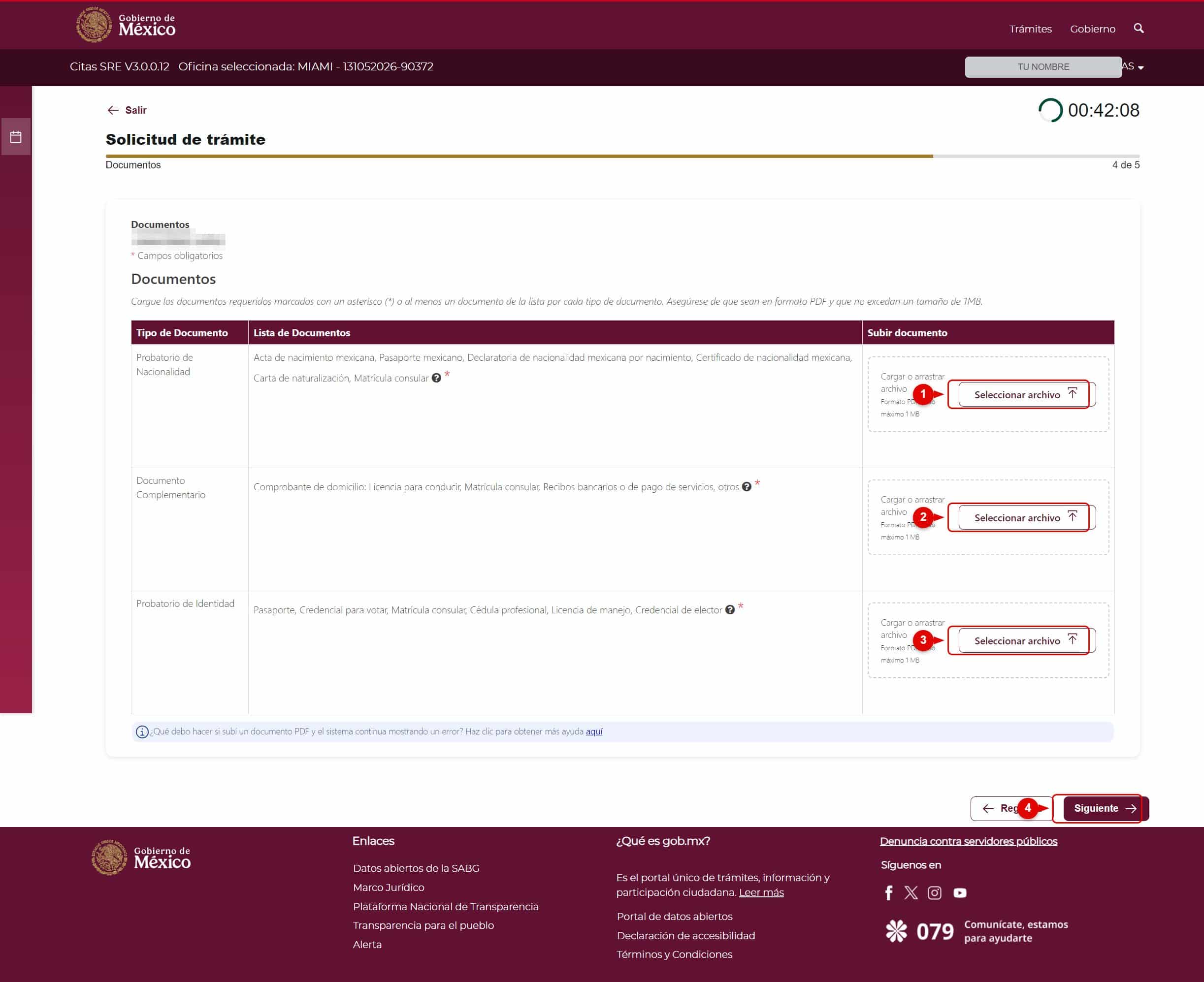Open Instagram icon in footer
Screen dimensions: 1204x982
935,892
